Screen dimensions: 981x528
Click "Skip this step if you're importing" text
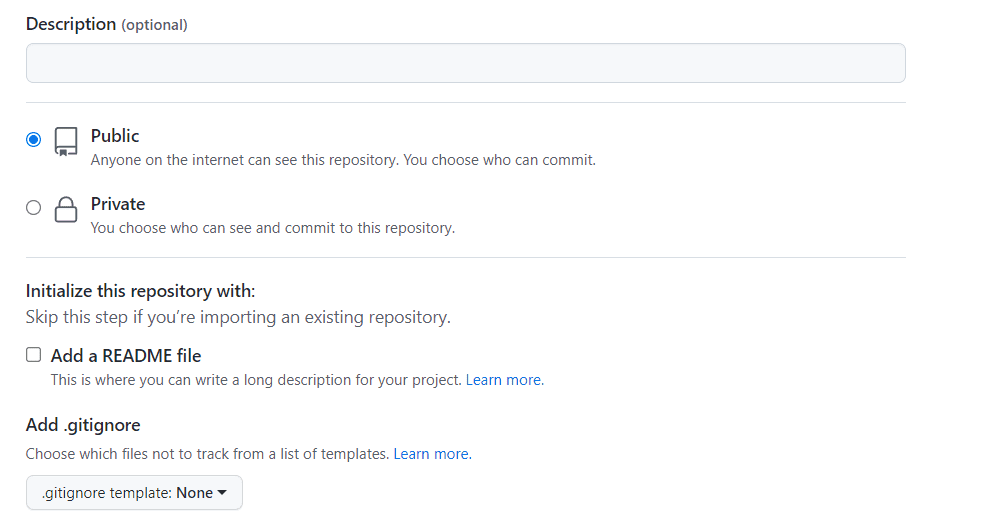238,318
